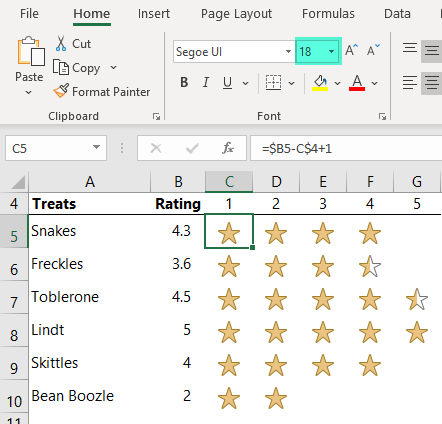Click the Copy button
This screenshot has height=424, width=442.
coord(76,68)
